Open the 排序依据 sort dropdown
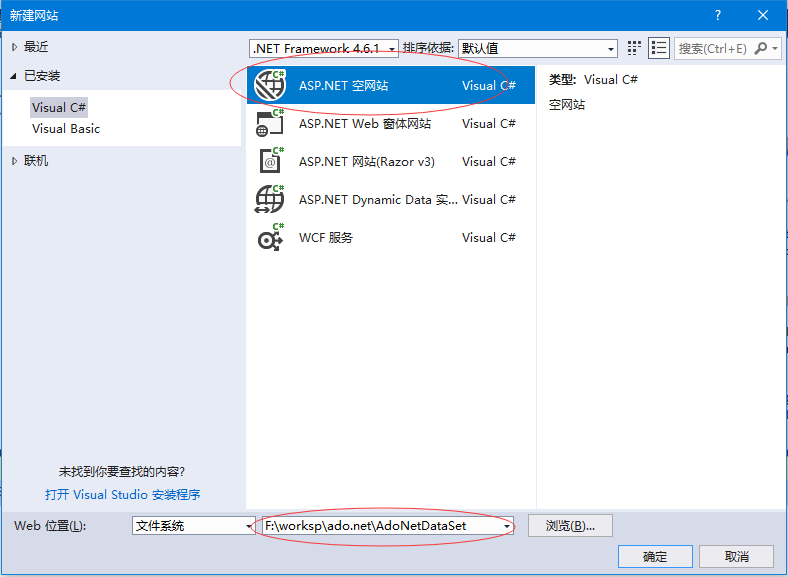Image resolution: width=788 pixels, height=577 pixels. [538, 48]
